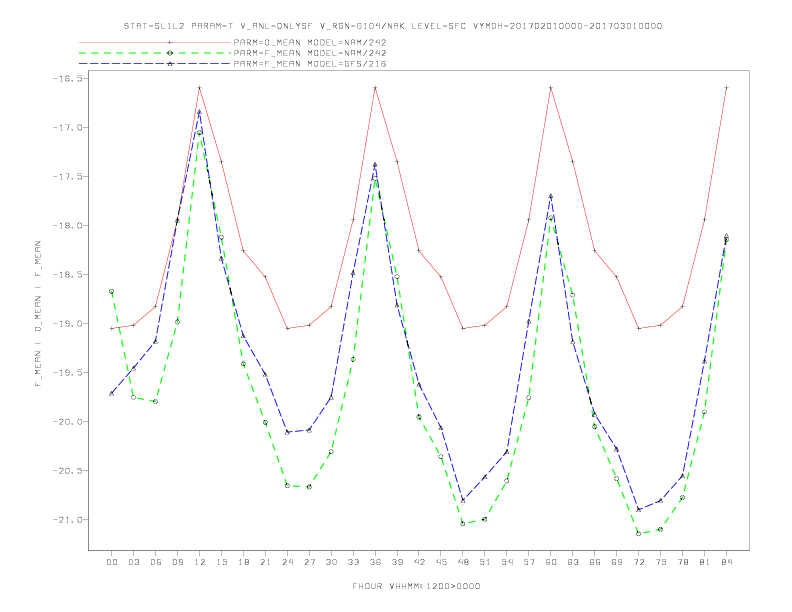Viewport: 792px width, 612px height.
Task: Click forecast hour 27 on the x-axis
Action: pos(309,562)
